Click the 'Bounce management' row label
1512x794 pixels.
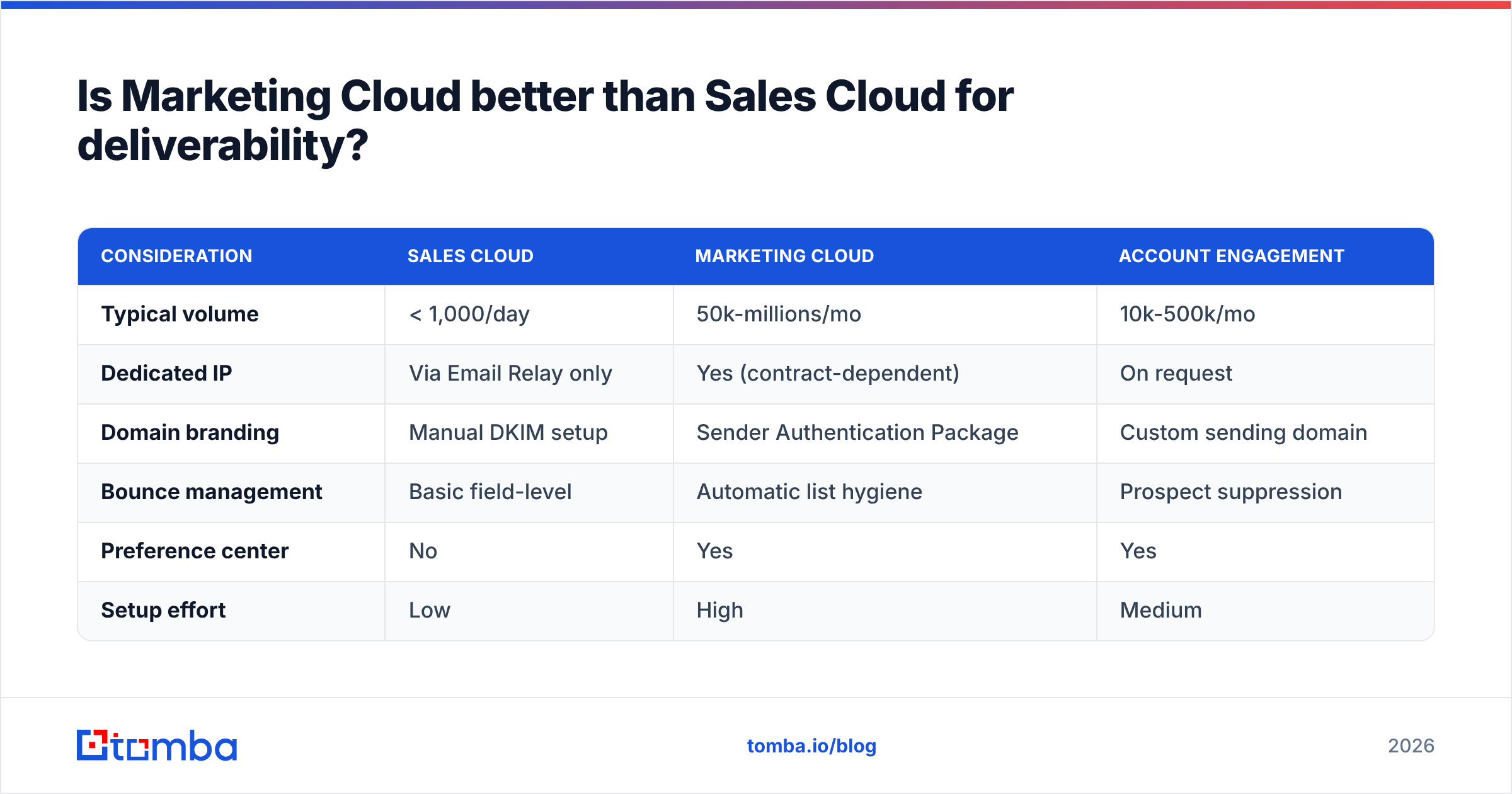coord(212,492)
